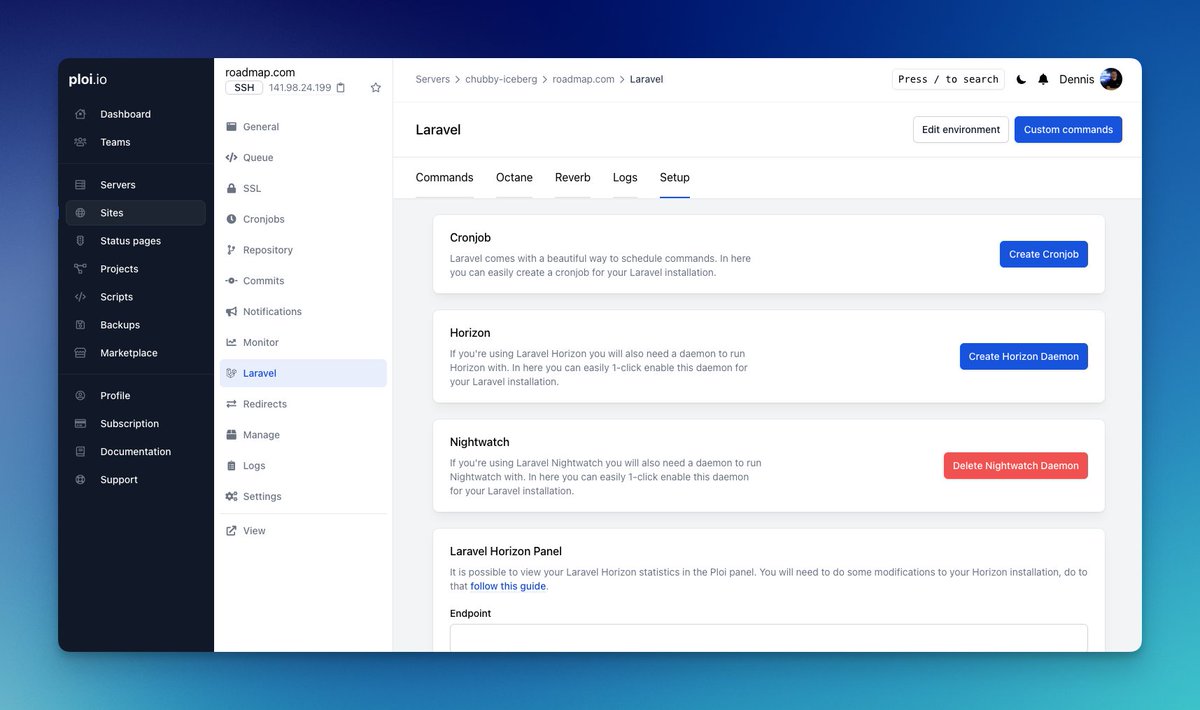
Task: Click the Commits icon in site menu
Action: tap(232, 281)
